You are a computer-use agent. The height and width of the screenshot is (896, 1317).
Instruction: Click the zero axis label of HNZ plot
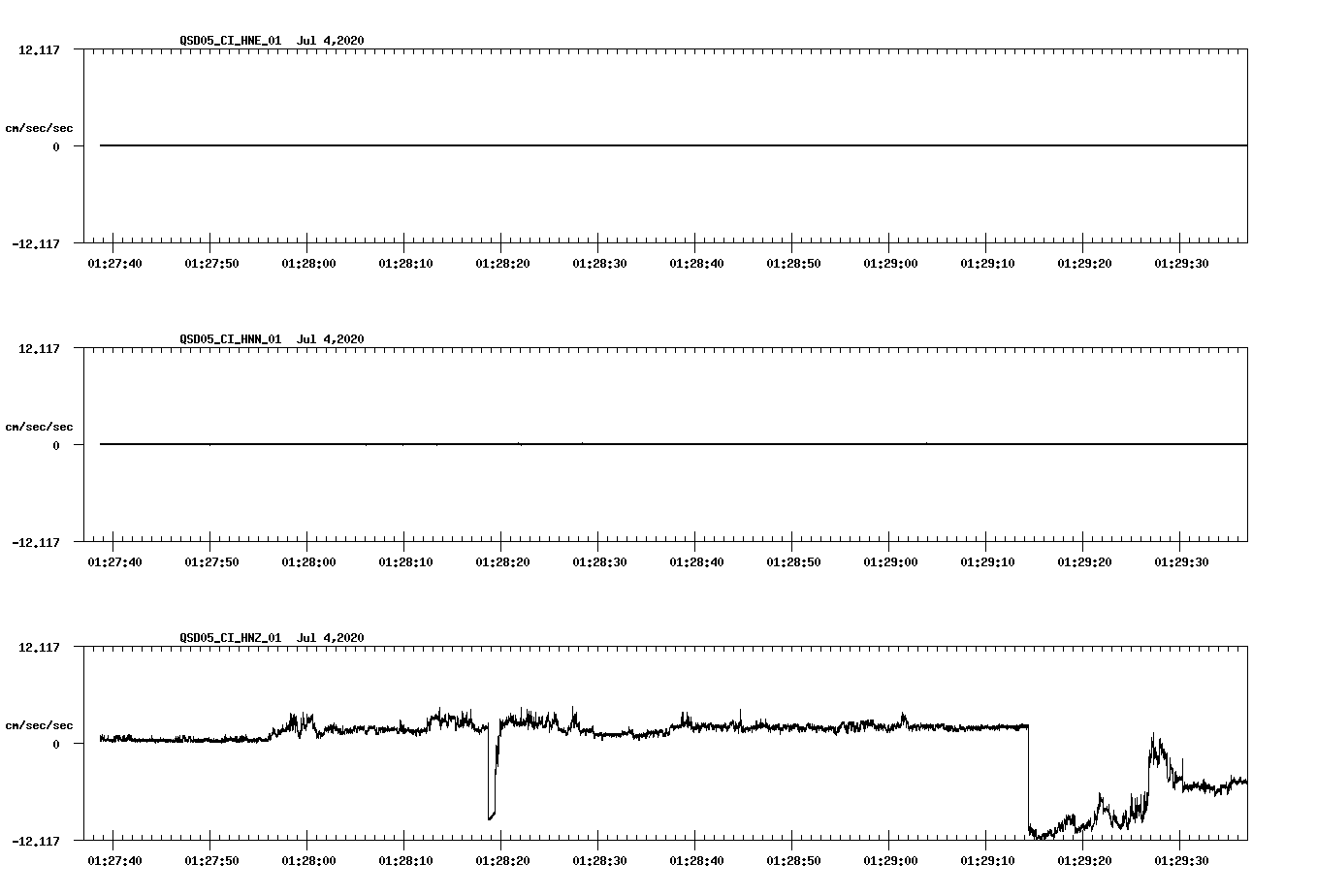point(56,745)
